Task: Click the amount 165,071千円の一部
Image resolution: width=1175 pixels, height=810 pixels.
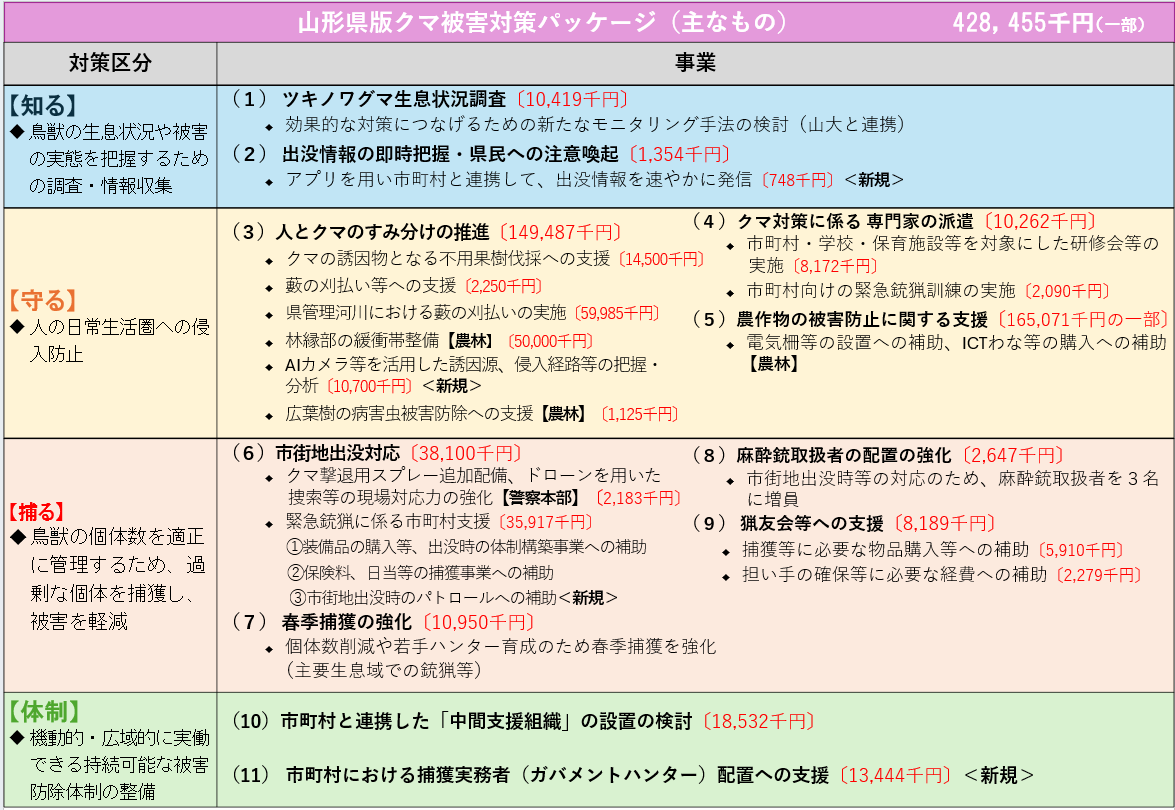Action: point(1084,319)
